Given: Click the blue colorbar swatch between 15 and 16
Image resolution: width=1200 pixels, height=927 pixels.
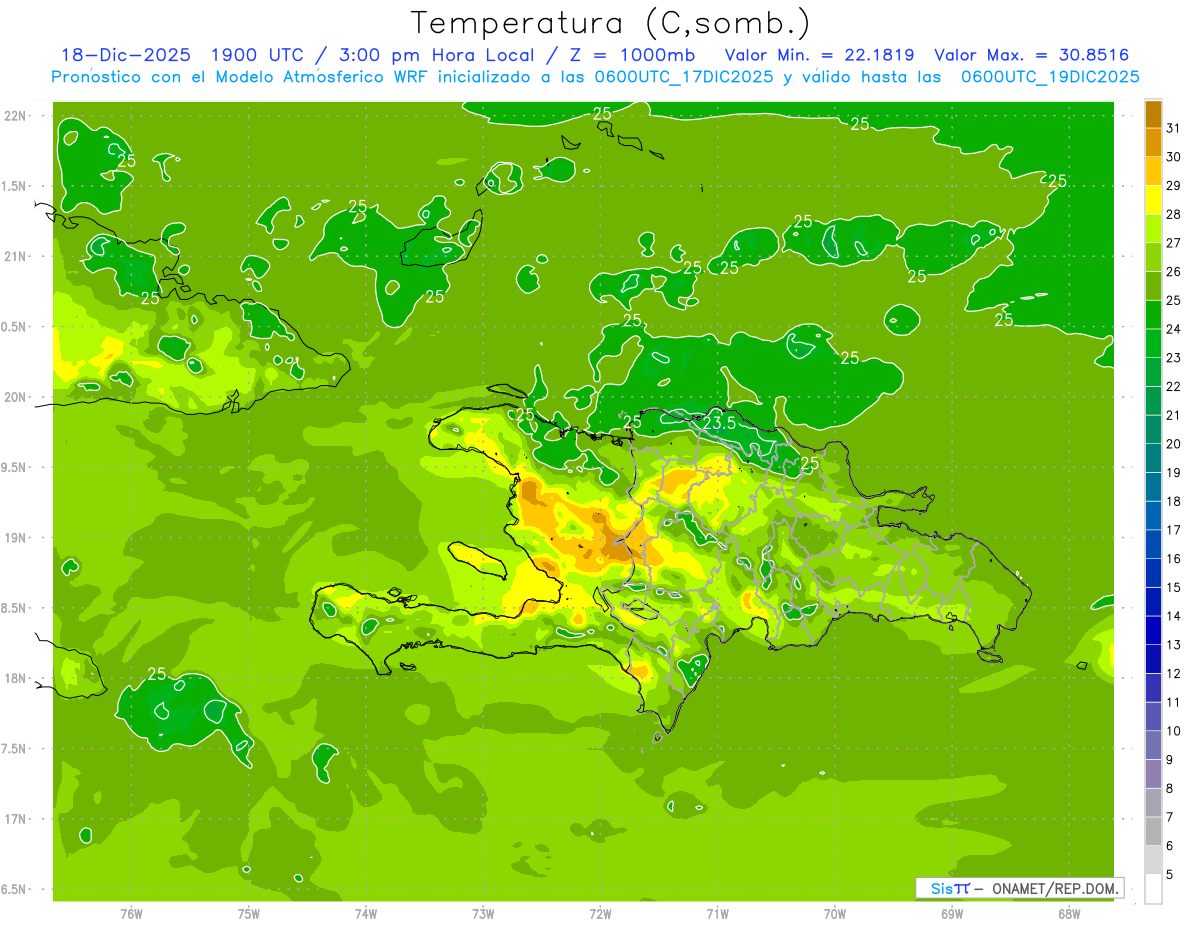Looking at the screenshot, I should click(x=1153, y=573).
